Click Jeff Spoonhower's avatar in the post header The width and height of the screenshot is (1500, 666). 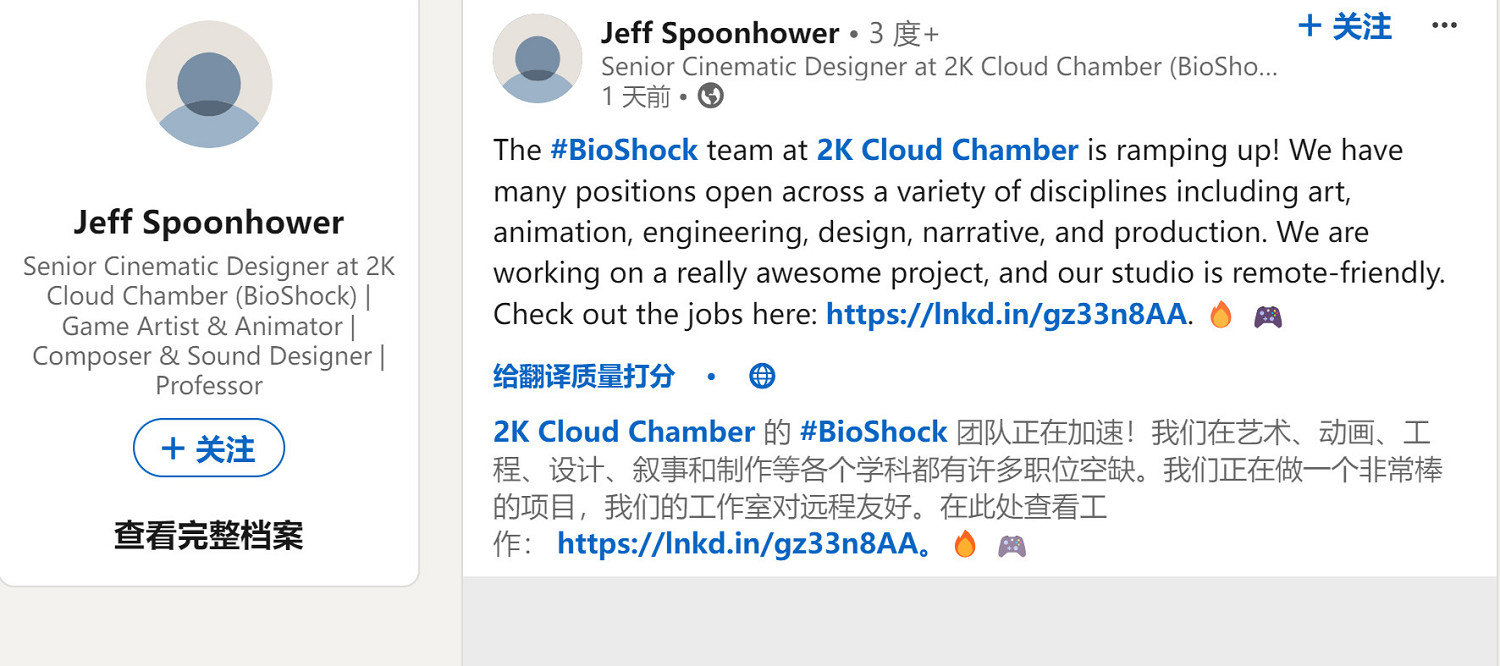pos(537,58)
